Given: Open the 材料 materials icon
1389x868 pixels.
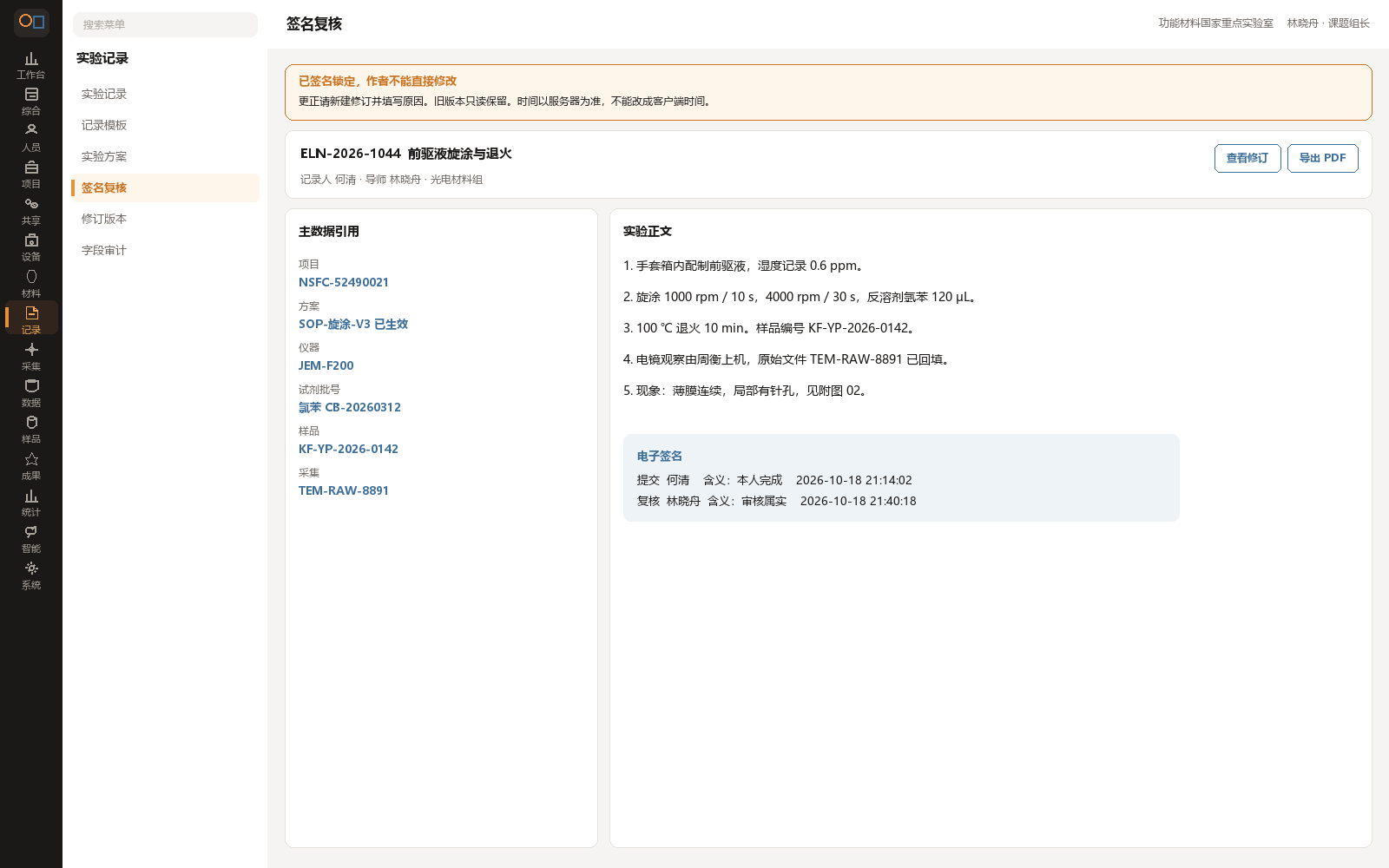Looking at the screenshot, I should (x=31, y=284).
